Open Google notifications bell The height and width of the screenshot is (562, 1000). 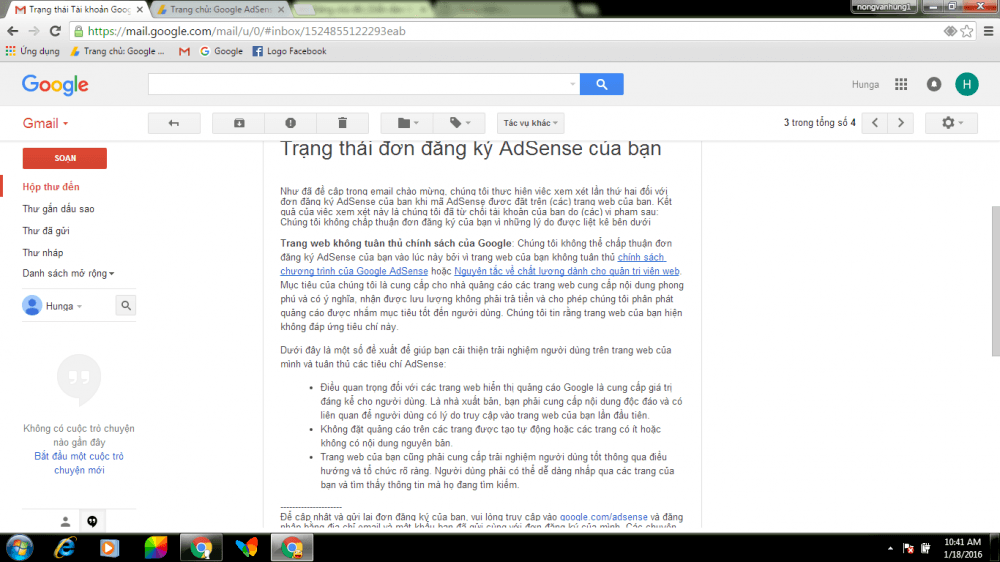(x=934, y=84)
